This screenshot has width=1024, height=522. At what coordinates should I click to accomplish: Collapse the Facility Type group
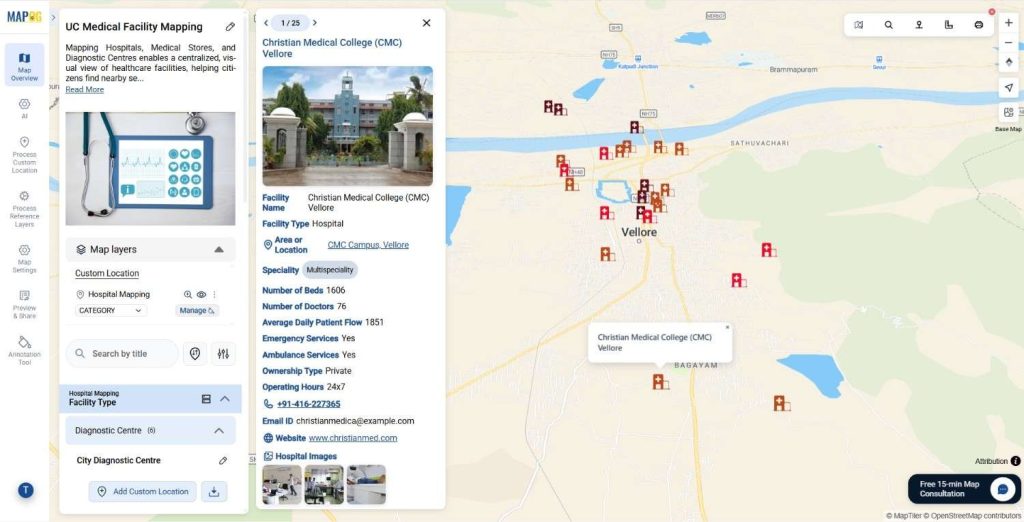click(225, 399)
